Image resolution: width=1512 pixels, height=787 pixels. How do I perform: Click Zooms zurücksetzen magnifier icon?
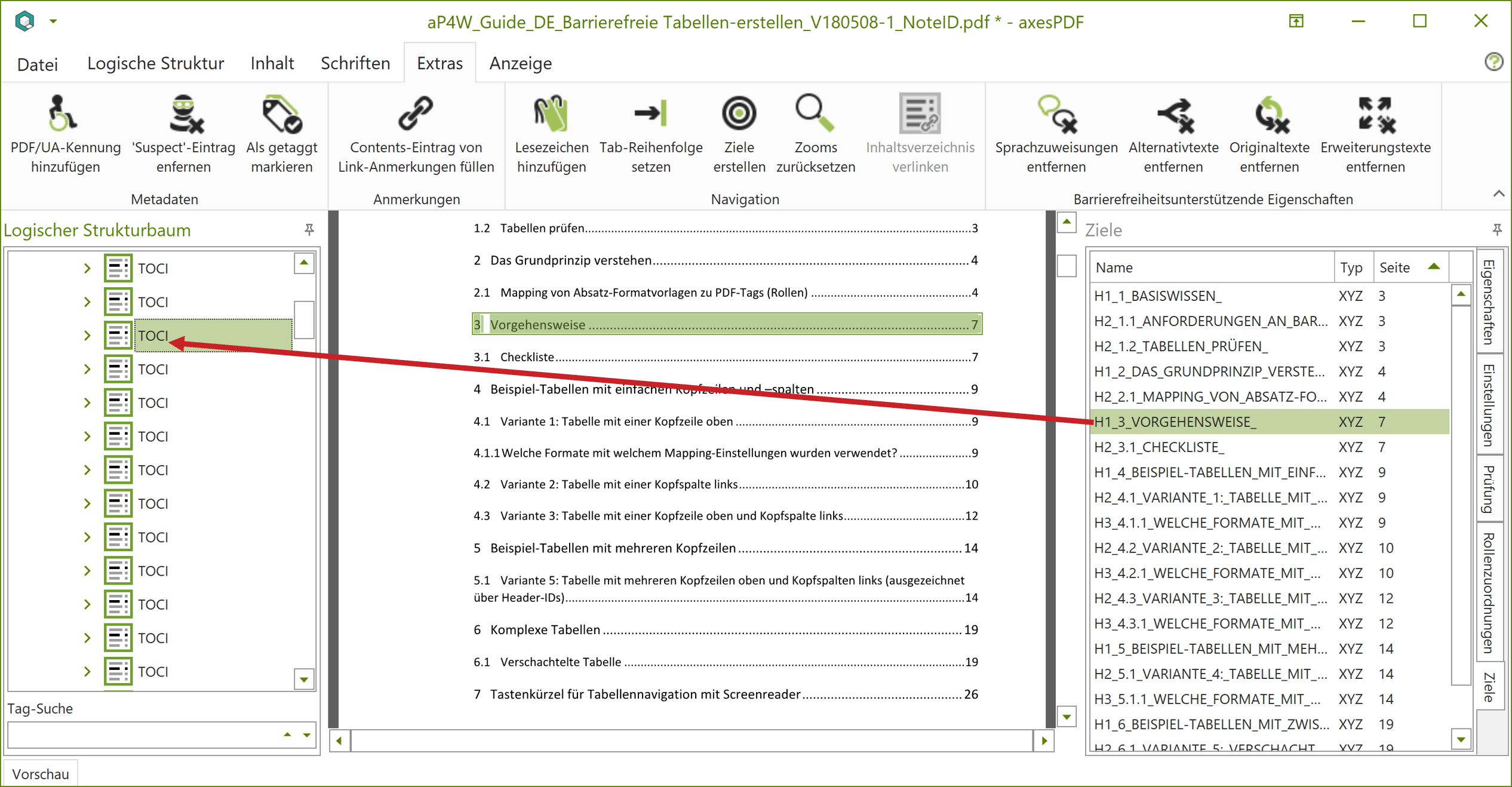pos(815,113)
